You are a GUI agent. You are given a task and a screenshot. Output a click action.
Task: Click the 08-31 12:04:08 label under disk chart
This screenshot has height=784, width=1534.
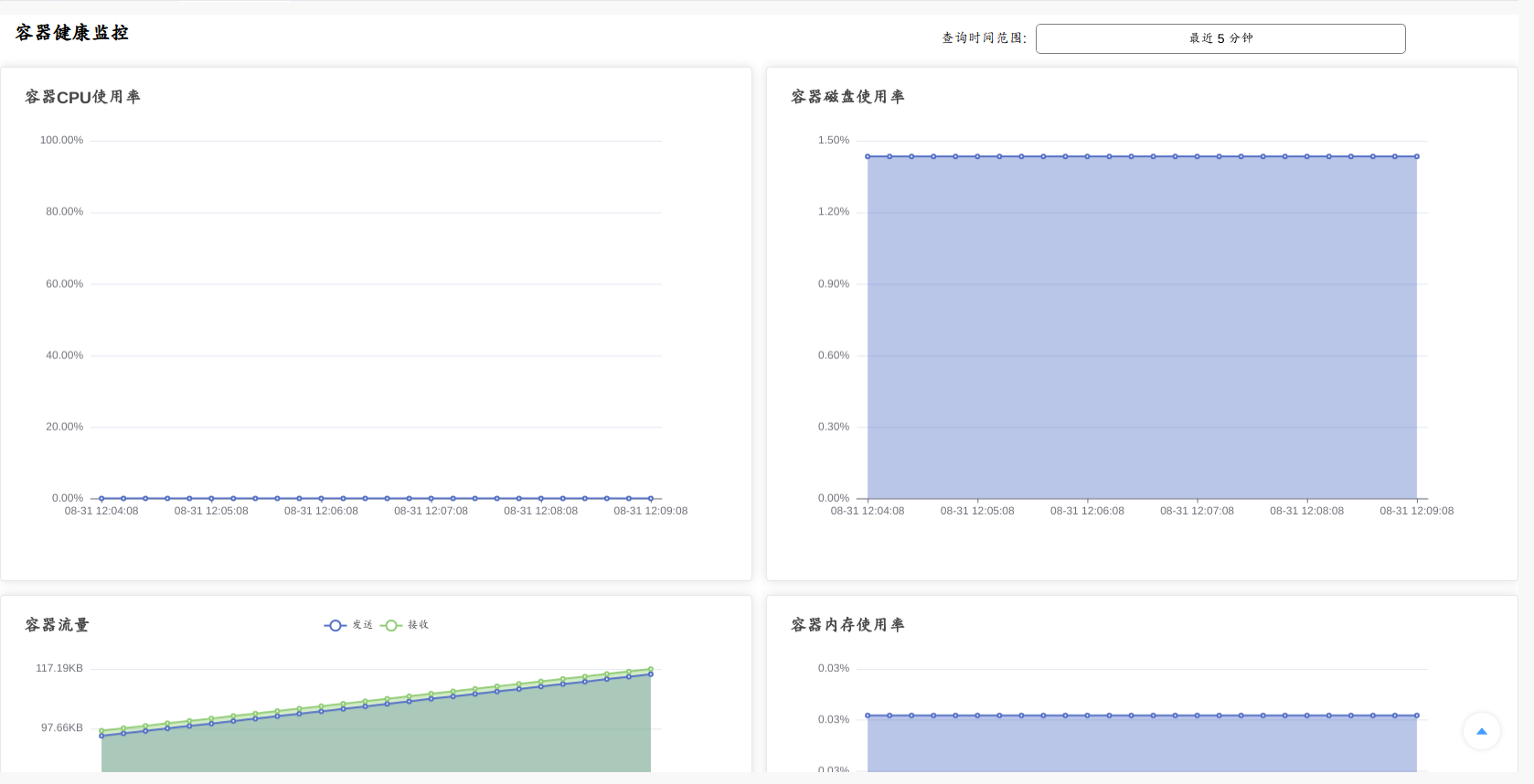point(867,511)
